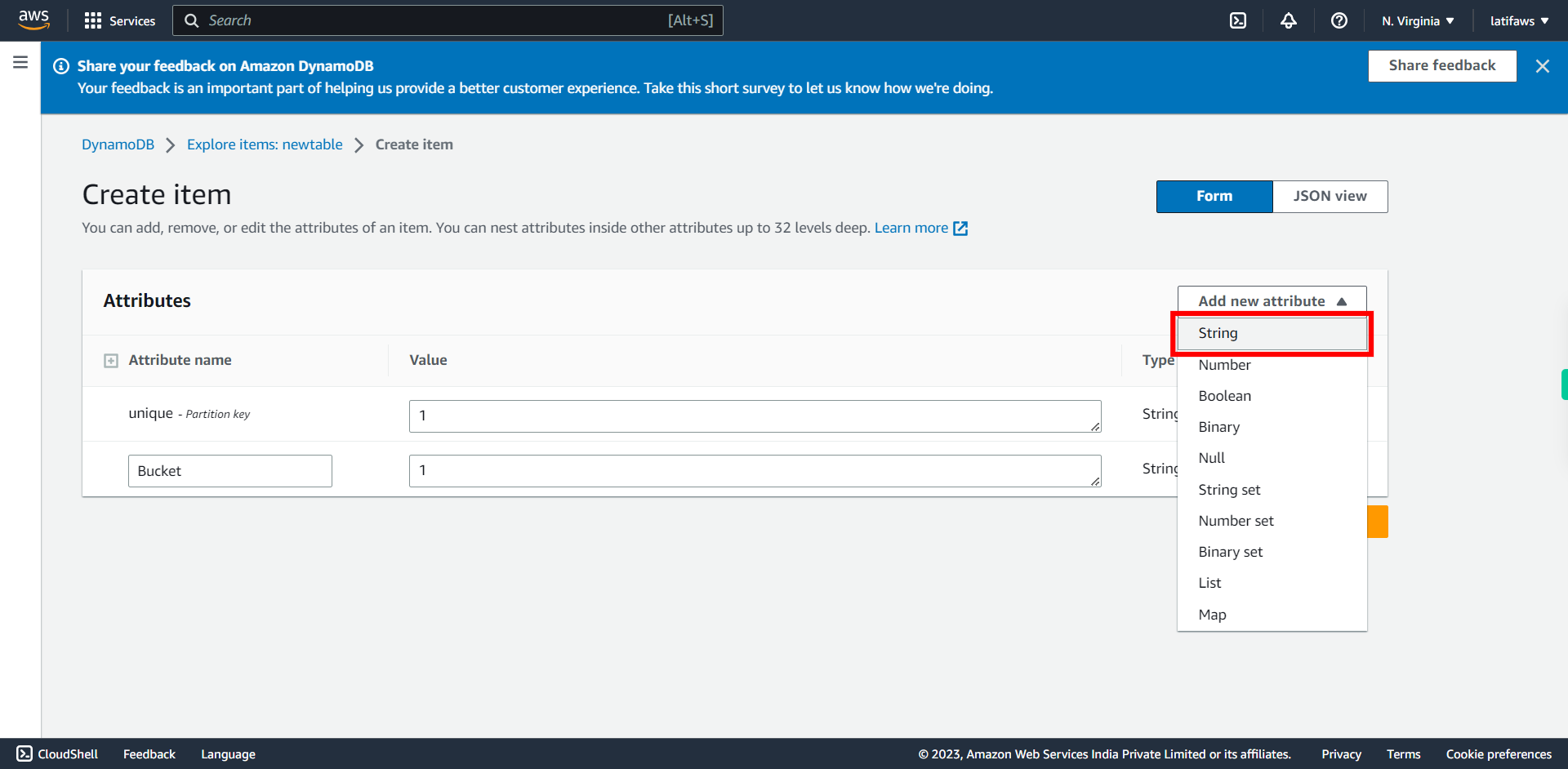The height and width of the screenshot is (769, 1568).
Task: Collapse the Add new attribute dropdown
Action: [x=1272, y=301]
